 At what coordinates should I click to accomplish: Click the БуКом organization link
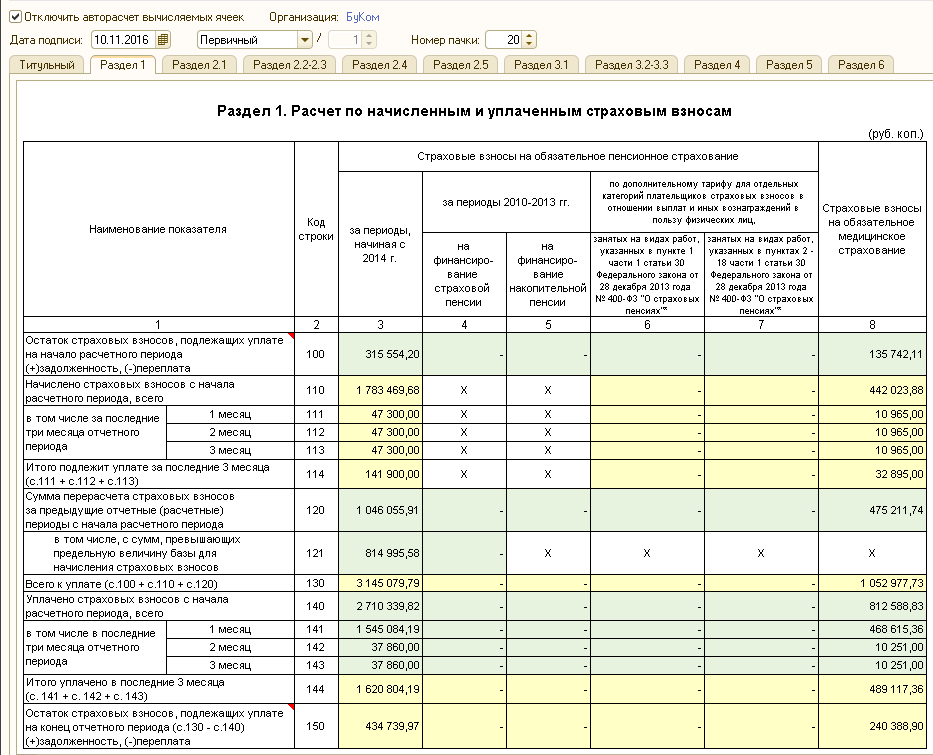(x=362, y=18)
